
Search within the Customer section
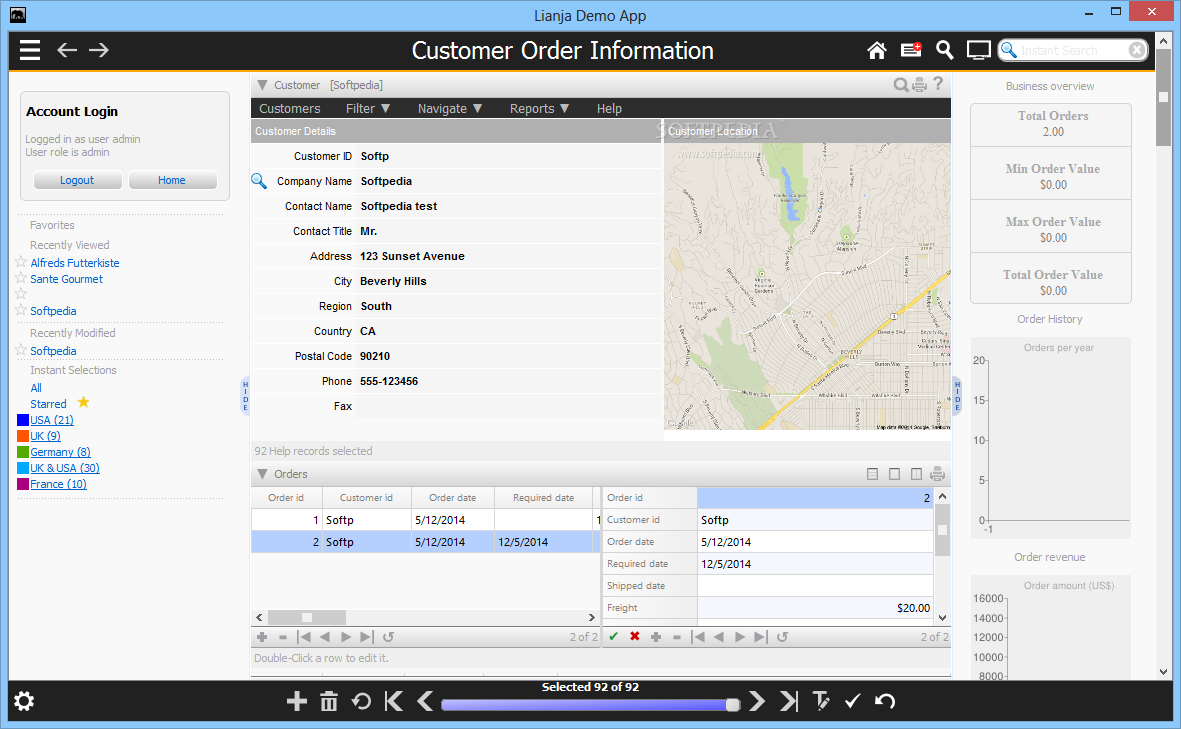[901, 84]
